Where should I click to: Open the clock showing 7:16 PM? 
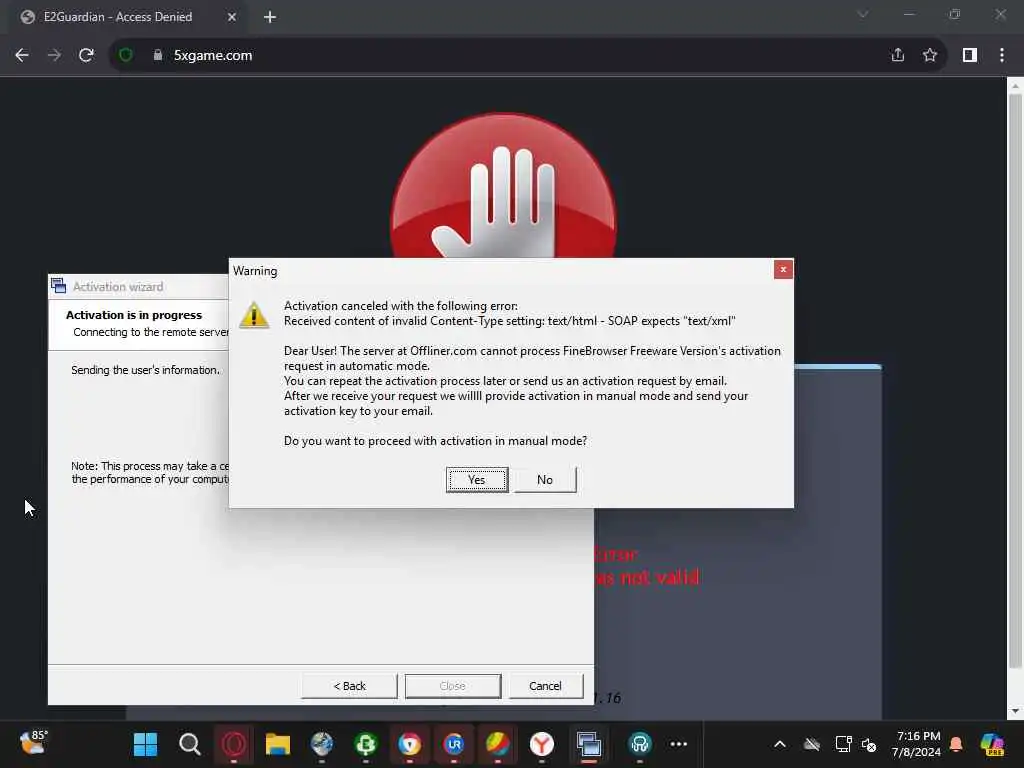pyautogui.click(x=917, y=744)
